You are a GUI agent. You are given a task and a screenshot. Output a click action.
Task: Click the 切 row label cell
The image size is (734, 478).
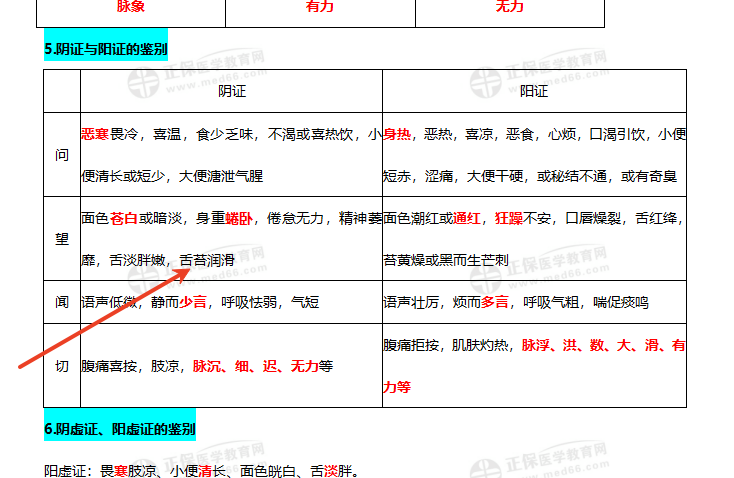click(62, 366)
